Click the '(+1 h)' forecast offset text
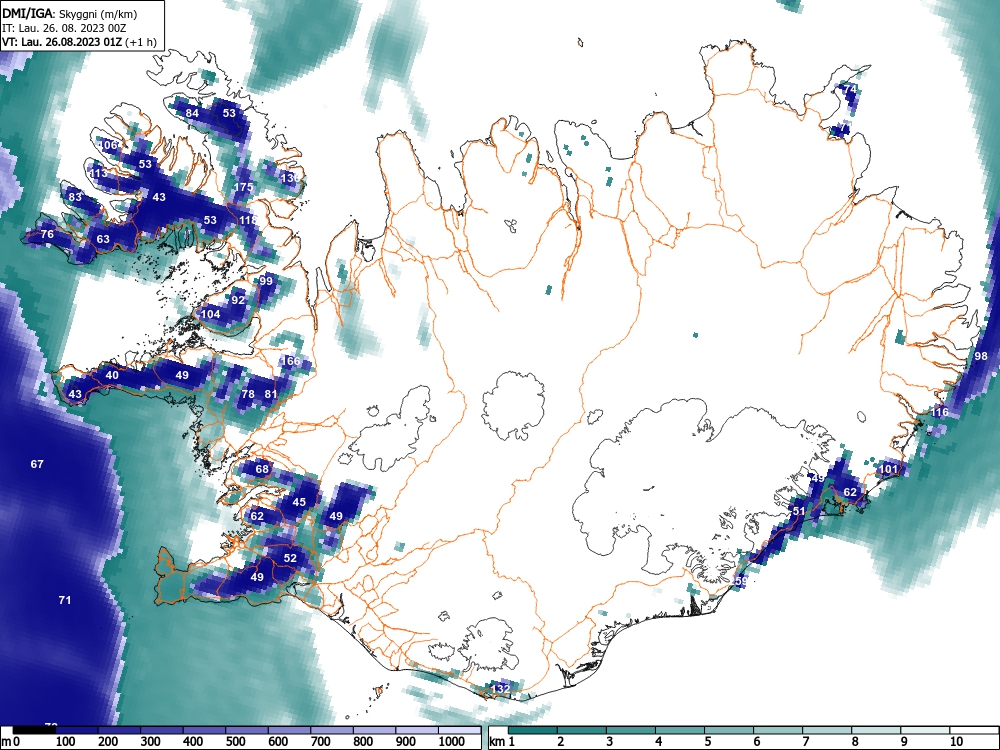 [141, 43]
